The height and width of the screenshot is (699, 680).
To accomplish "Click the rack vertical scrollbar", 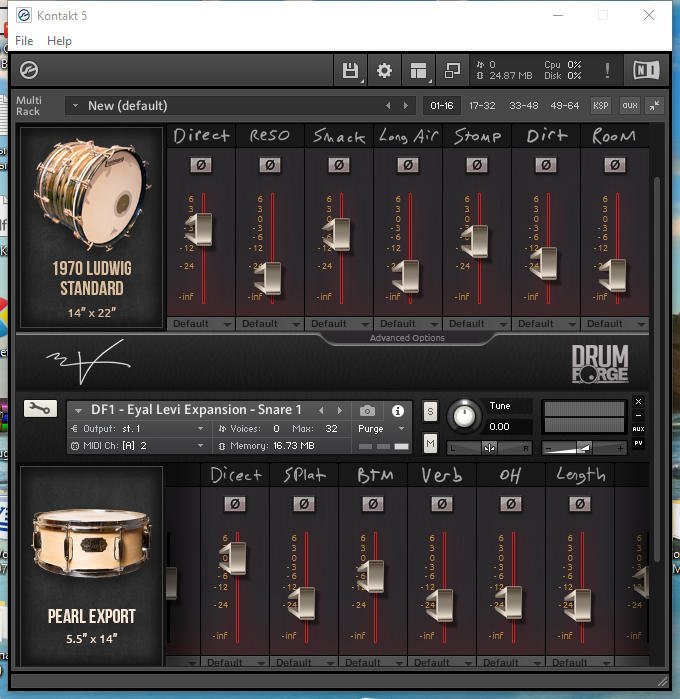I will [656, 370].
